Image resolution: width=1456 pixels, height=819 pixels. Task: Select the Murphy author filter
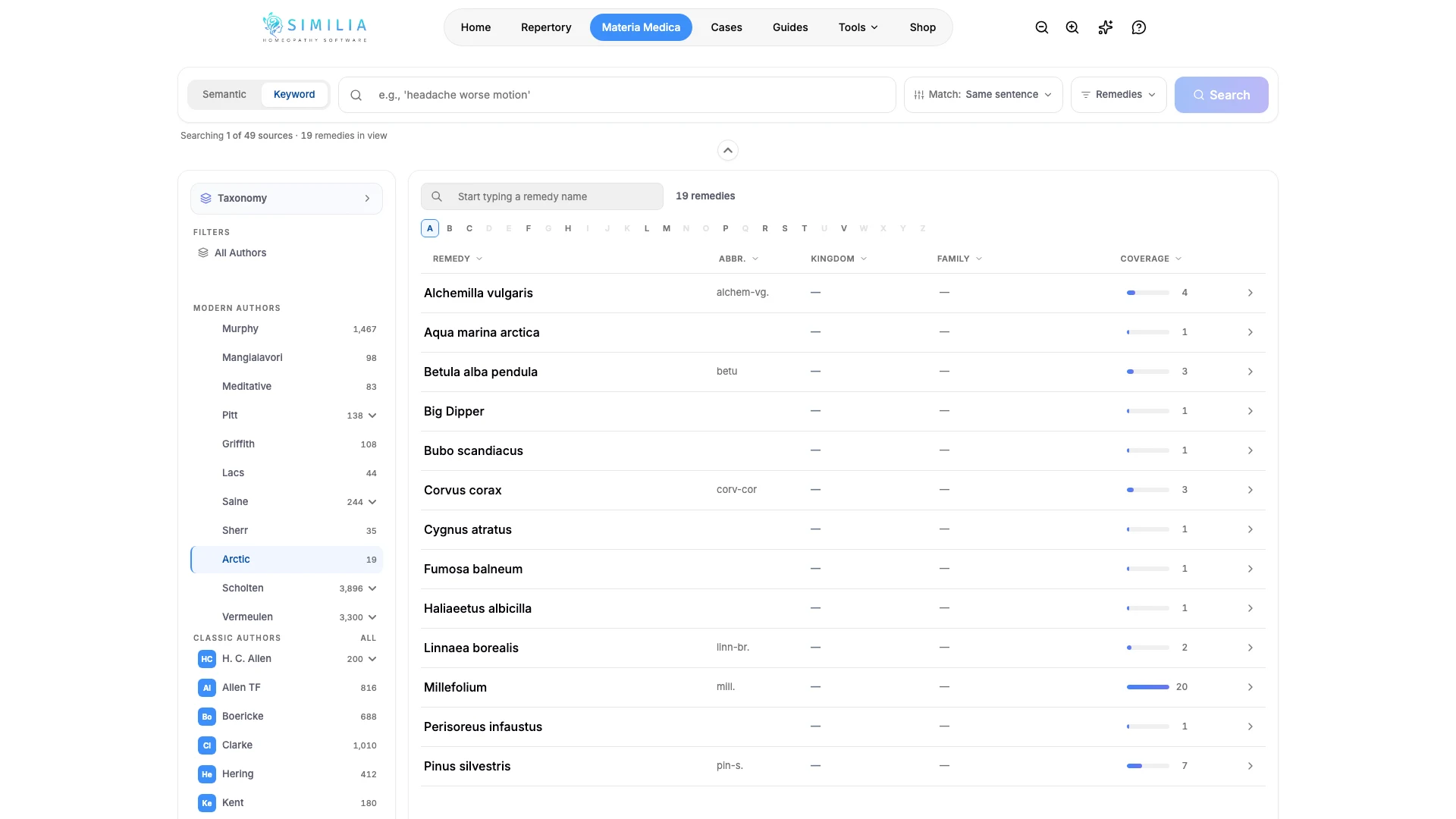(x=287, y=329)
